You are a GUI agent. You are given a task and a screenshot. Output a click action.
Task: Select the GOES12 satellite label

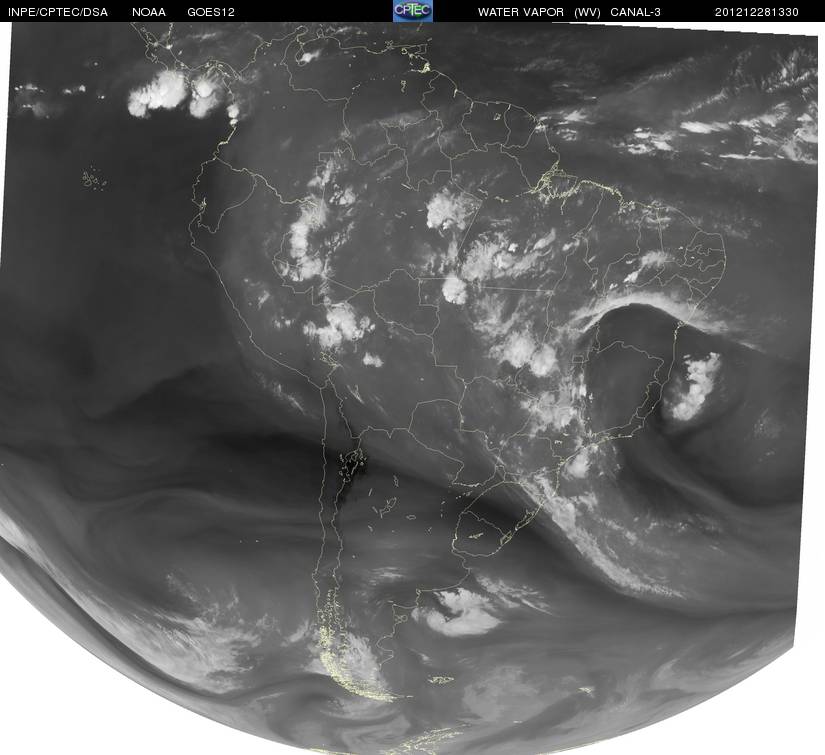coord(210,12)
